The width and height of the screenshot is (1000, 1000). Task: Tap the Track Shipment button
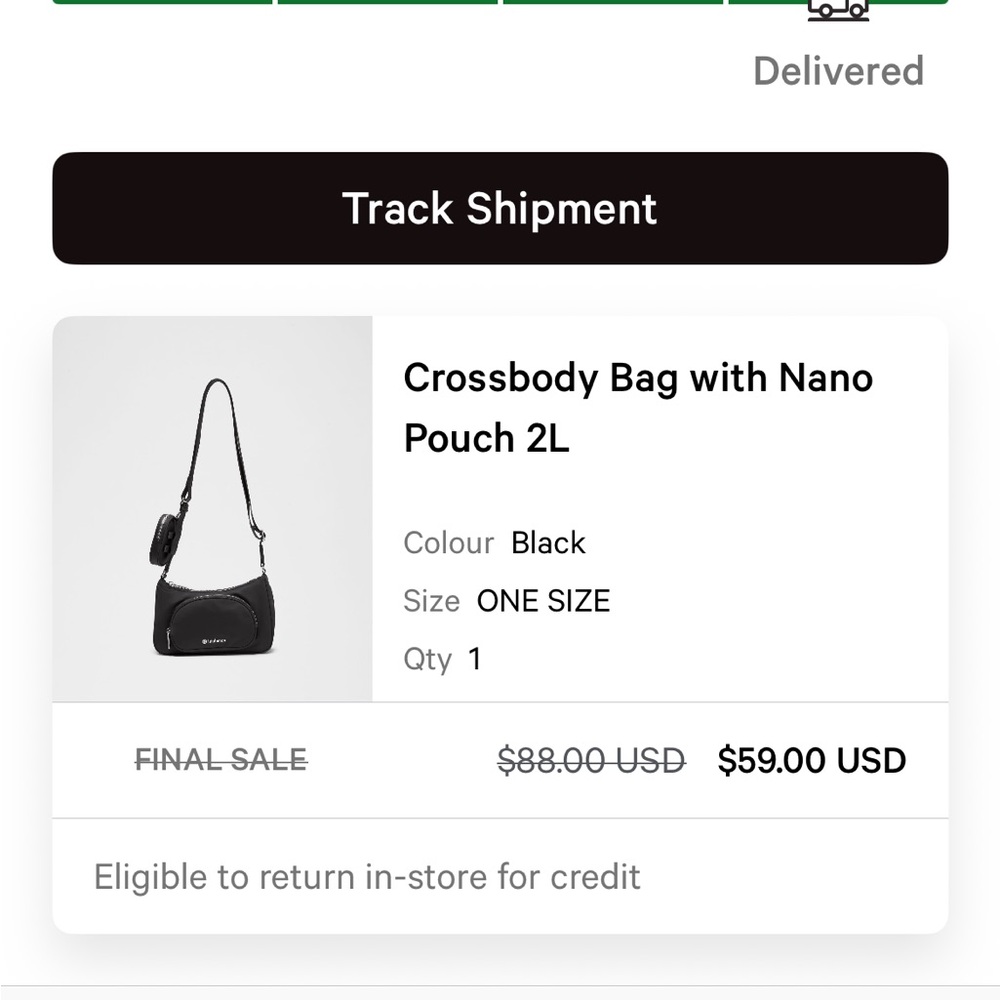tap(500, 208)
